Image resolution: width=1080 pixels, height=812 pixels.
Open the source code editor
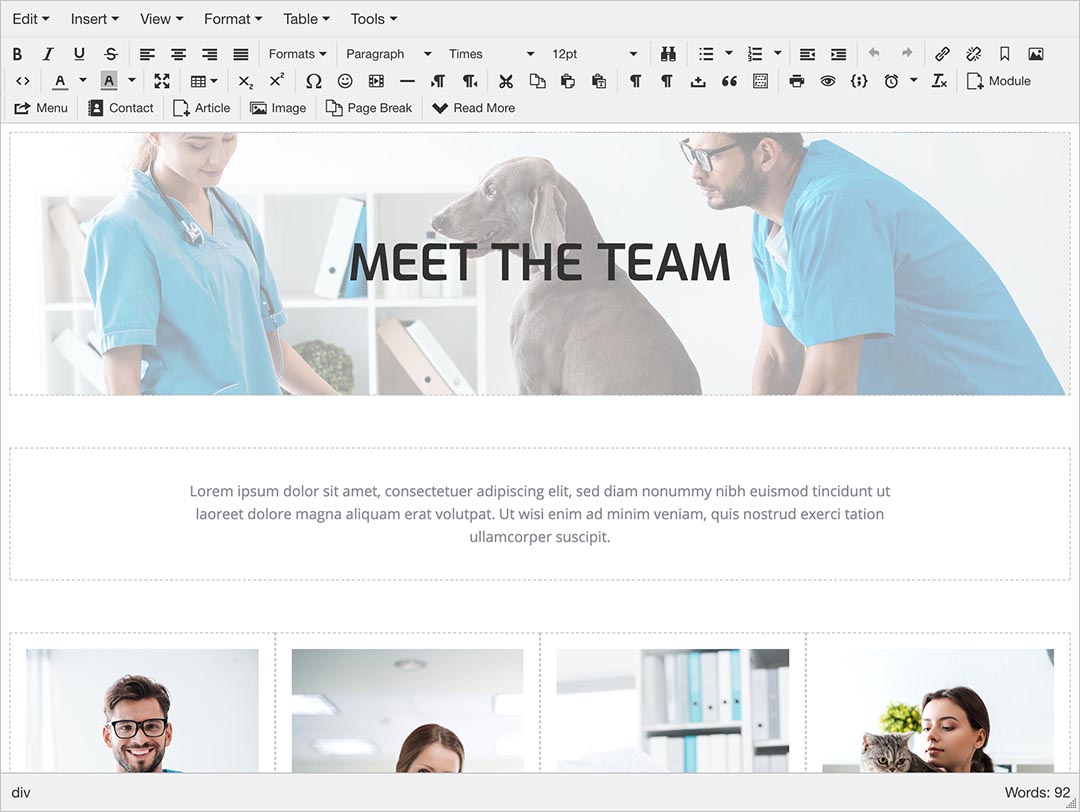coord(22,81)
